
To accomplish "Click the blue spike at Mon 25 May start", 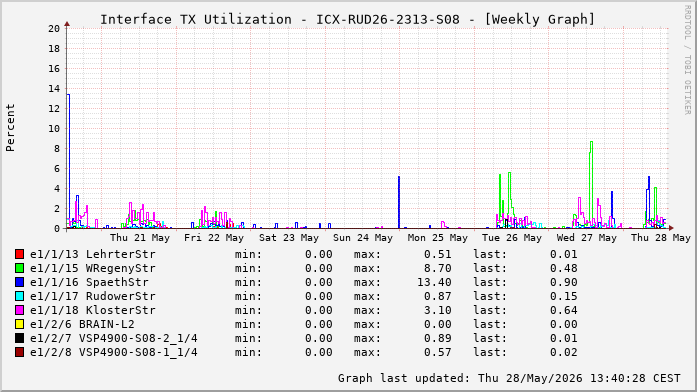I will pyautogui.click(x=399, y=202).
